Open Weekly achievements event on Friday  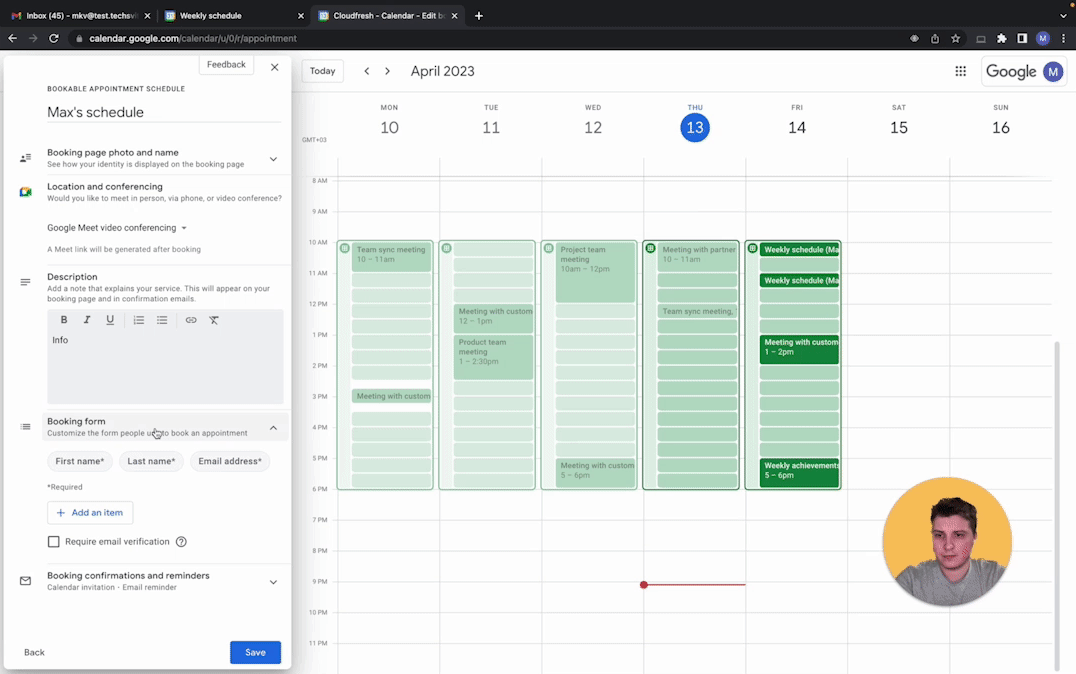[x=799, y=472]
